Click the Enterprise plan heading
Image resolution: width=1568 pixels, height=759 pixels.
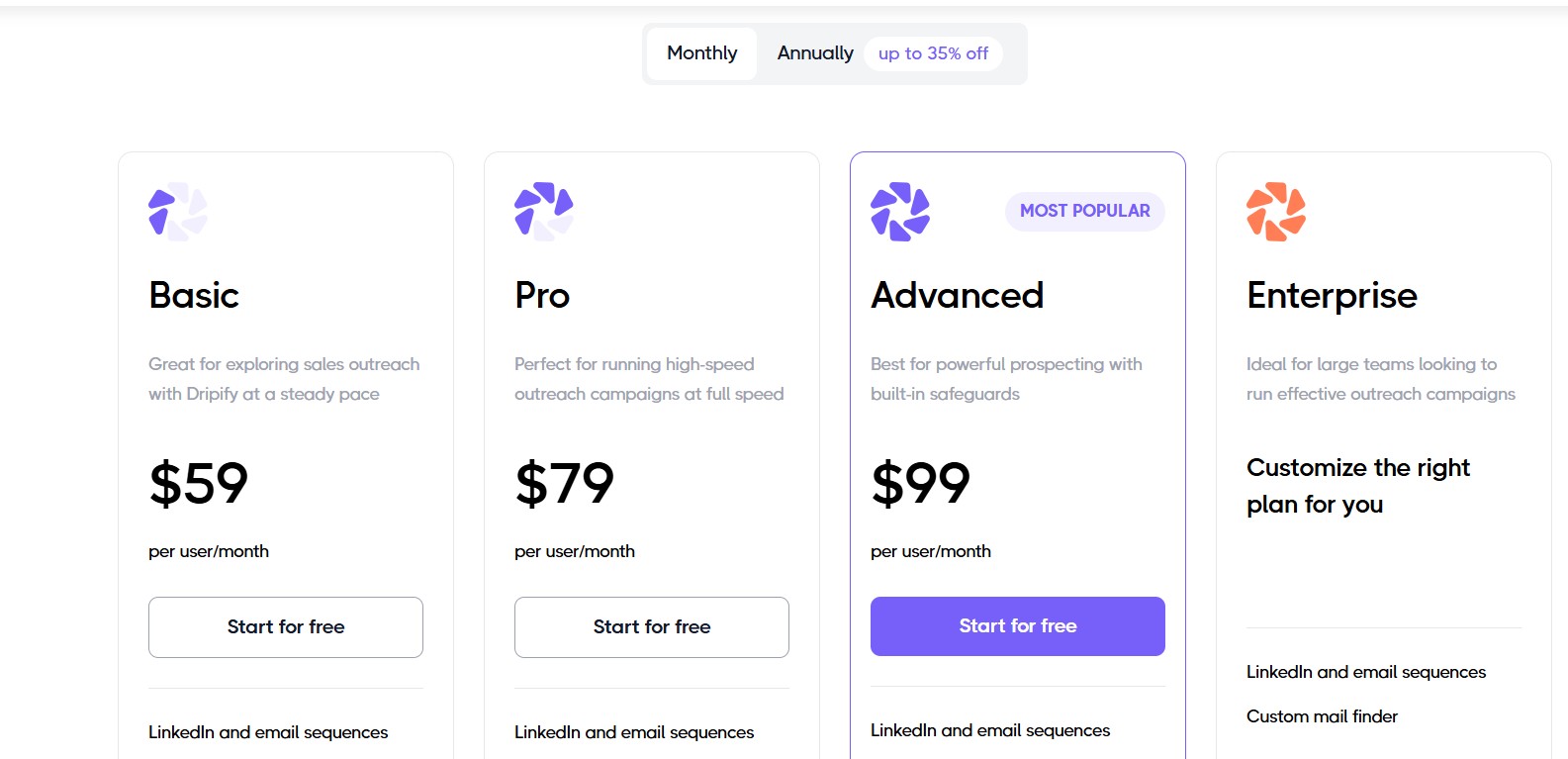tap(1331, 295)
